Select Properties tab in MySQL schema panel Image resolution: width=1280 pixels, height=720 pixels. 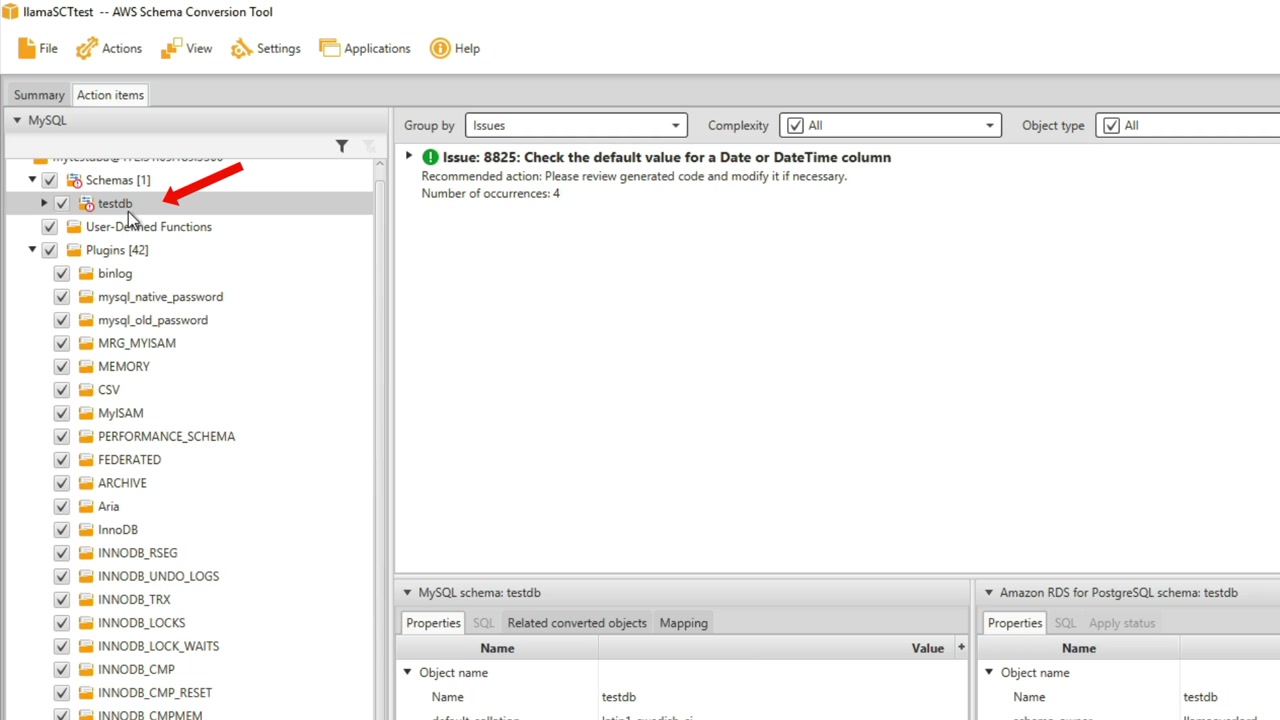(x=433, y=623)
